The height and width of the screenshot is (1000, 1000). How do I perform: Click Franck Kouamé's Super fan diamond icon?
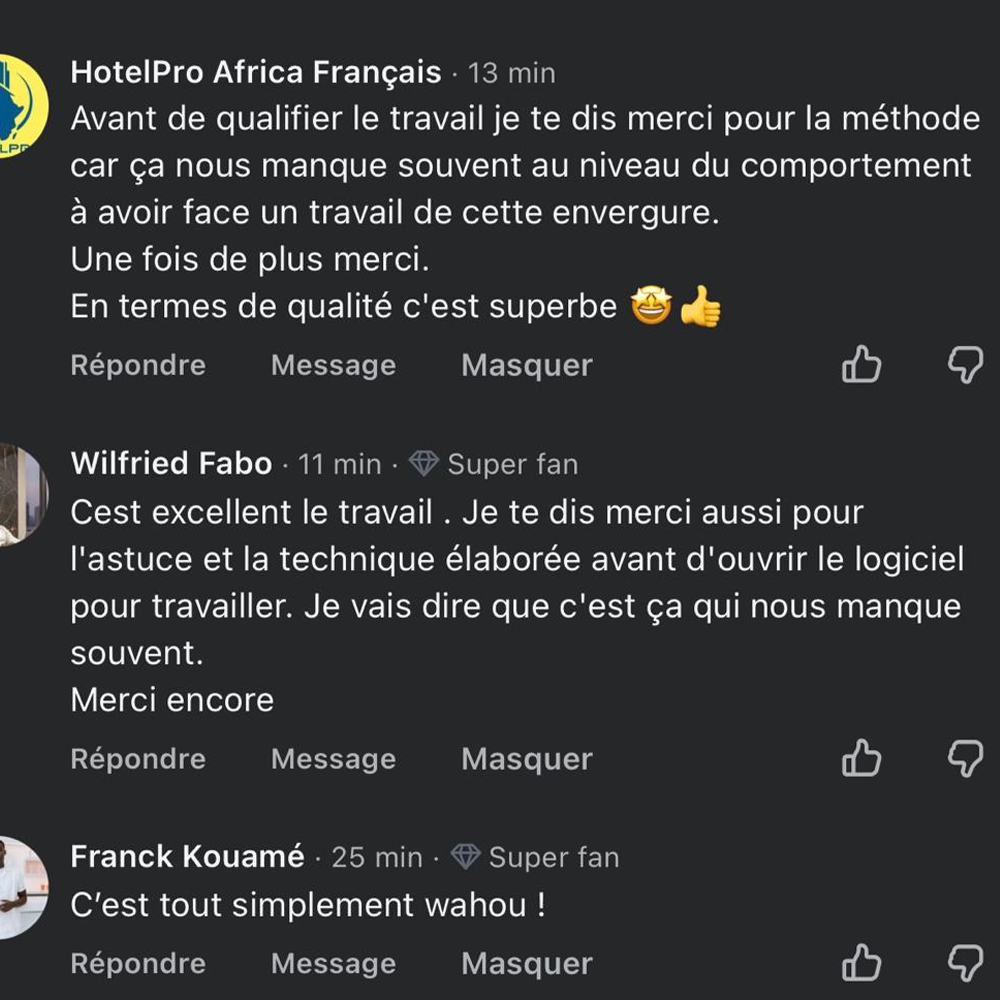coord(465,857)
